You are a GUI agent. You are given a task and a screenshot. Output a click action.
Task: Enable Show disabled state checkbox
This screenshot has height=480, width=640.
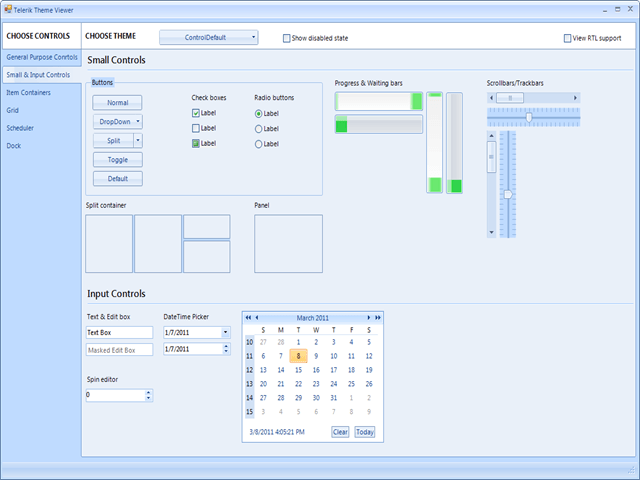(x=287, y=38)
